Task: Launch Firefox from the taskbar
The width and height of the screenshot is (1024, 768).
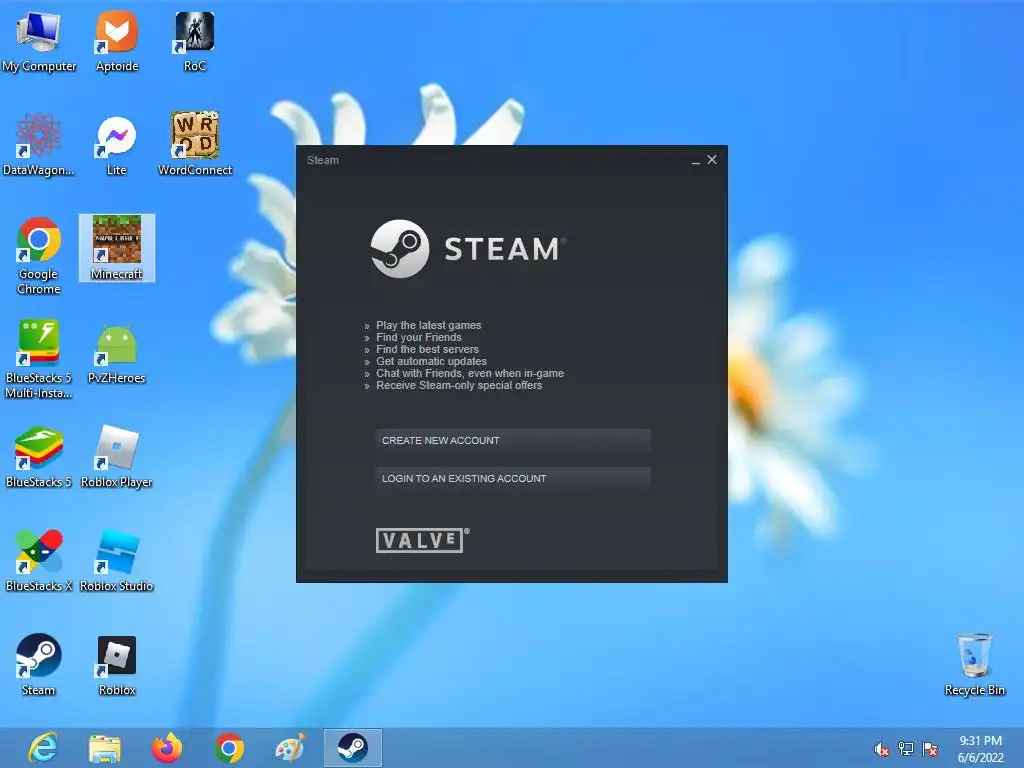Action: pos(167,748)
